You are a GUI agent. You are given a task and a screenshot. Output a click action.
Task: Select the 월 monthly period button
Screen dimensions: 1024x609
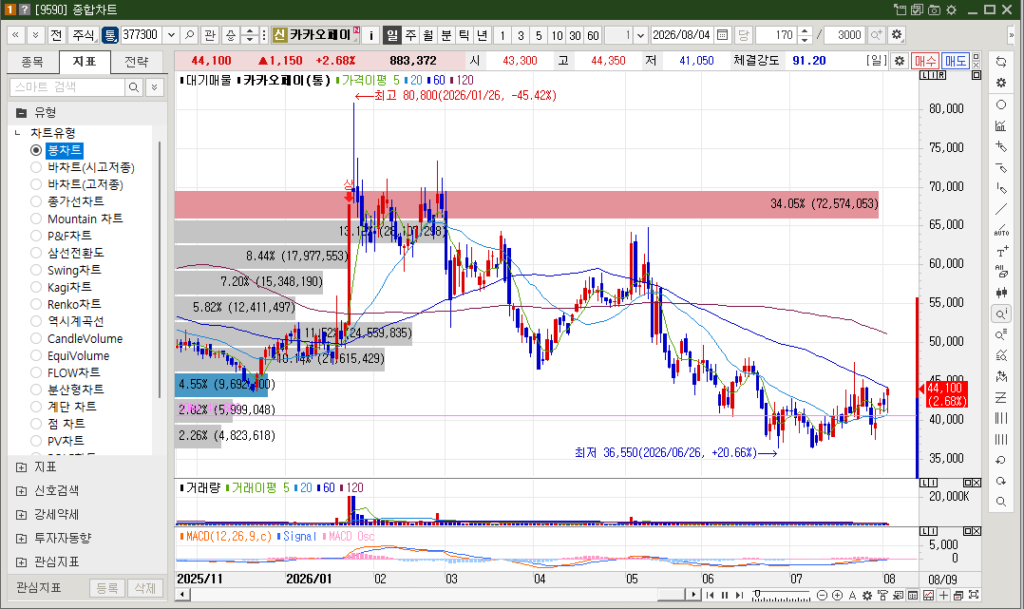428,35
